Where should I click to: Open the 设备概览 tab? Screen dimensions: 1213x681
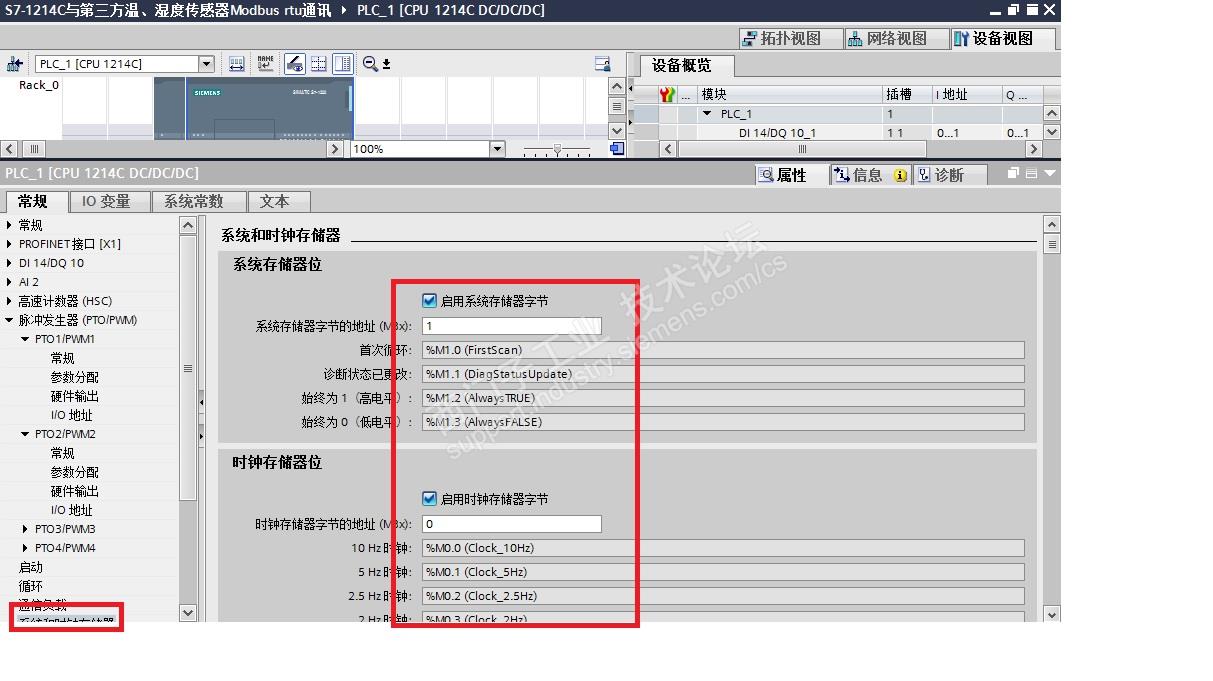[688, 66]
